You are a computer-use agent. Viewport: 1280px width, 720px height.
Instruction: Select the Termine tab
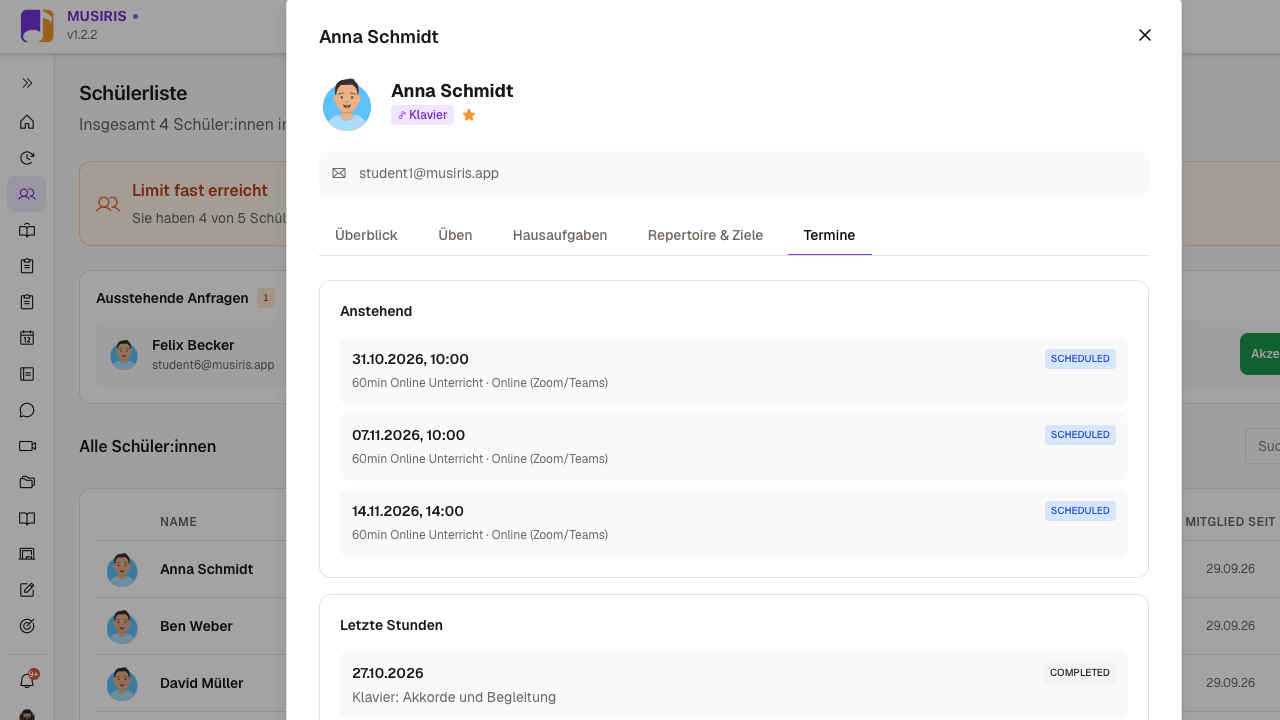pos(829,235)
